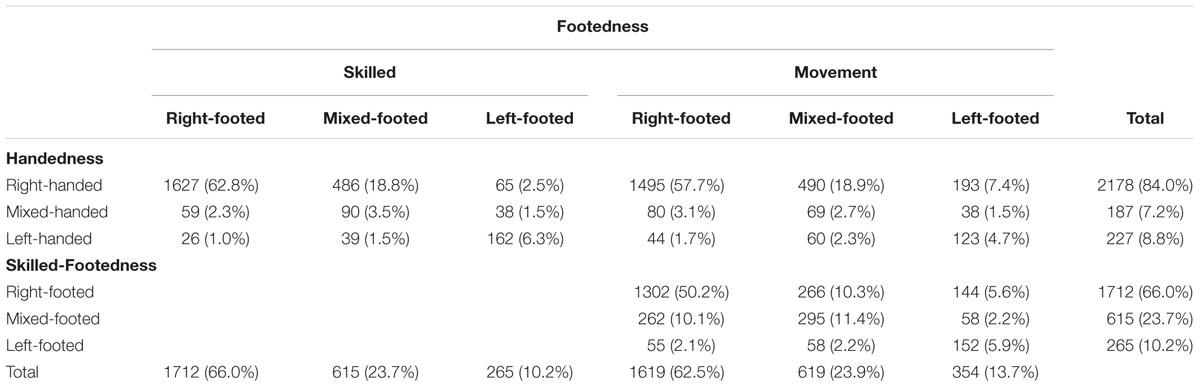
Task: Select cell 1627 (62.8%)
Action: (x=215, y=185)
